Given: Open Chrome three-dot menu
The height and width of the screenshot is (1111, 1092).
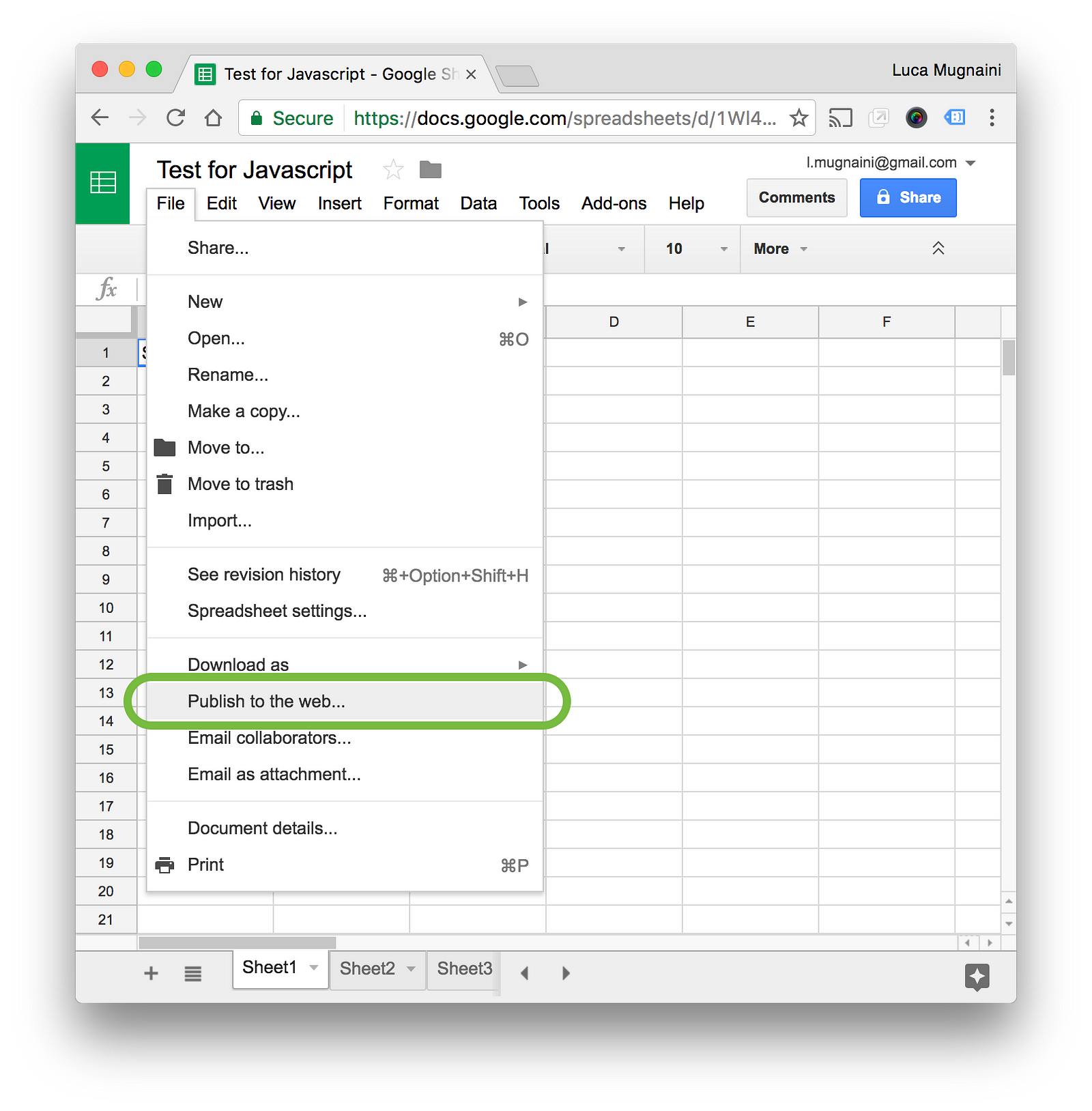Looking at the screenshot, I should click(x=992, y=118).
